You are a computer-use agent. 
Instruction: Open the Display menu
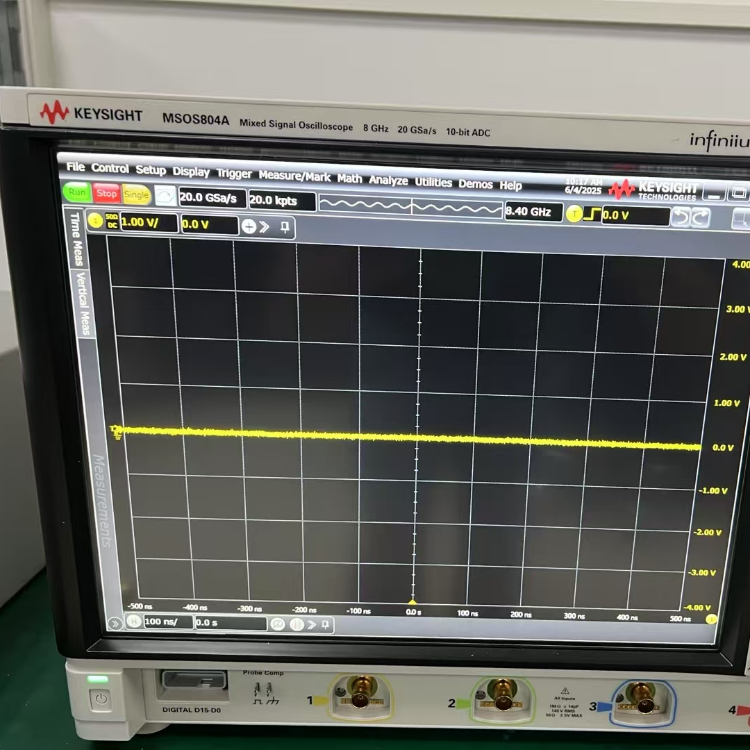(191, 172)
